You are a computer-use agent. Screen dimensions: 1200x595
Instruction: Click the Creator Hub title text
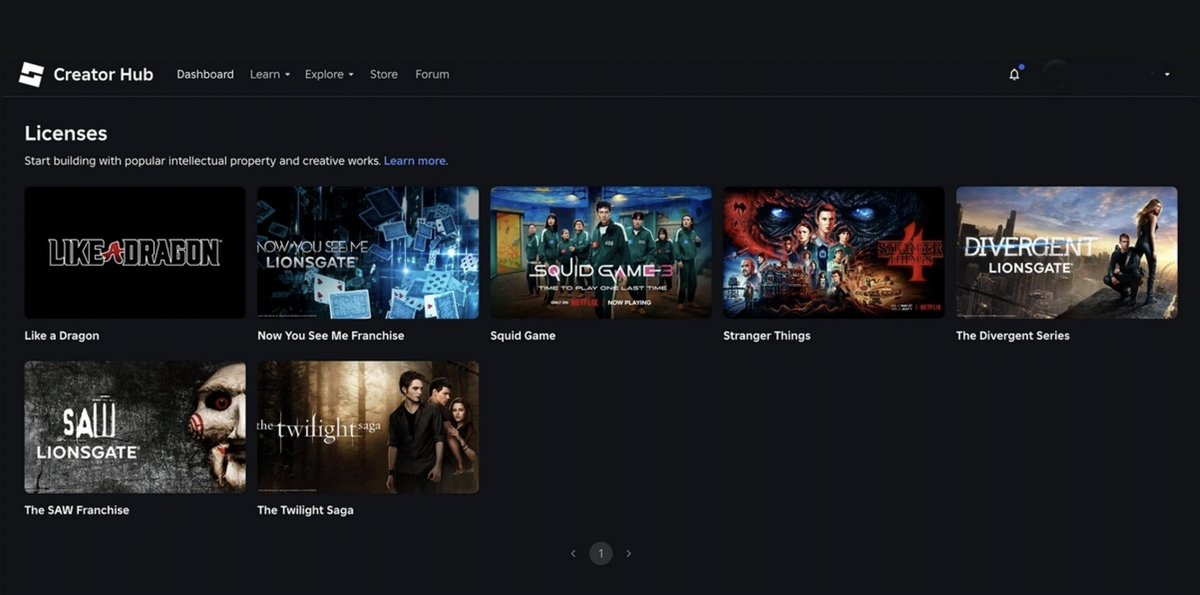coord(103,74)
